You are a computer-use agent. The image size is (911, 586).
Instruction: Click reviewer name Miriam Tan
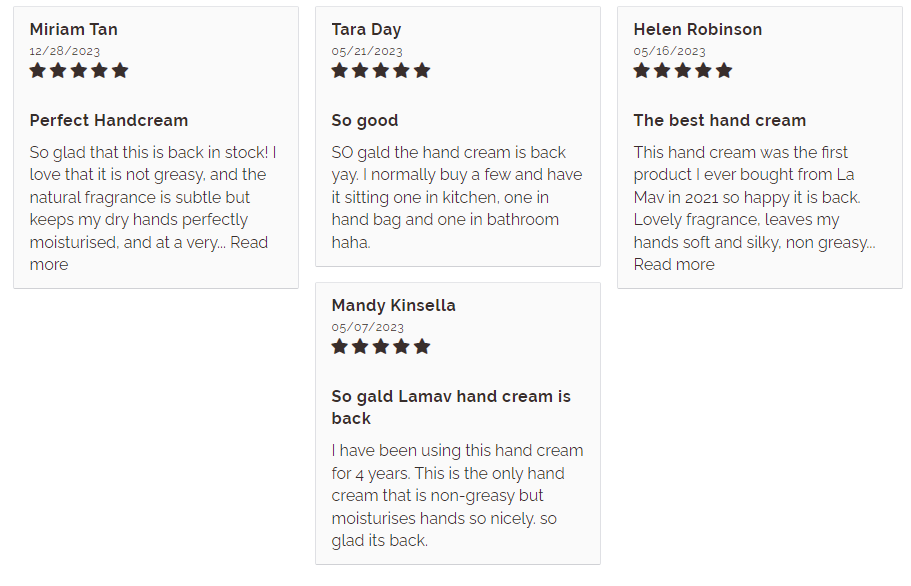74,29
